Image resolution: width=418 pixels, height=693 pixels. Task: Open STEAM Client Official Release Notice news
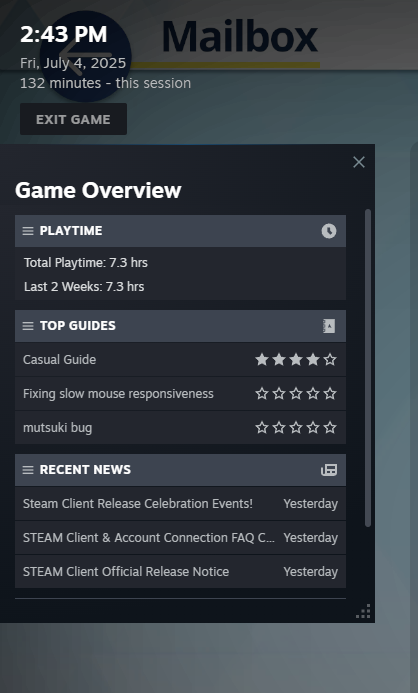(x=180, y=571)
